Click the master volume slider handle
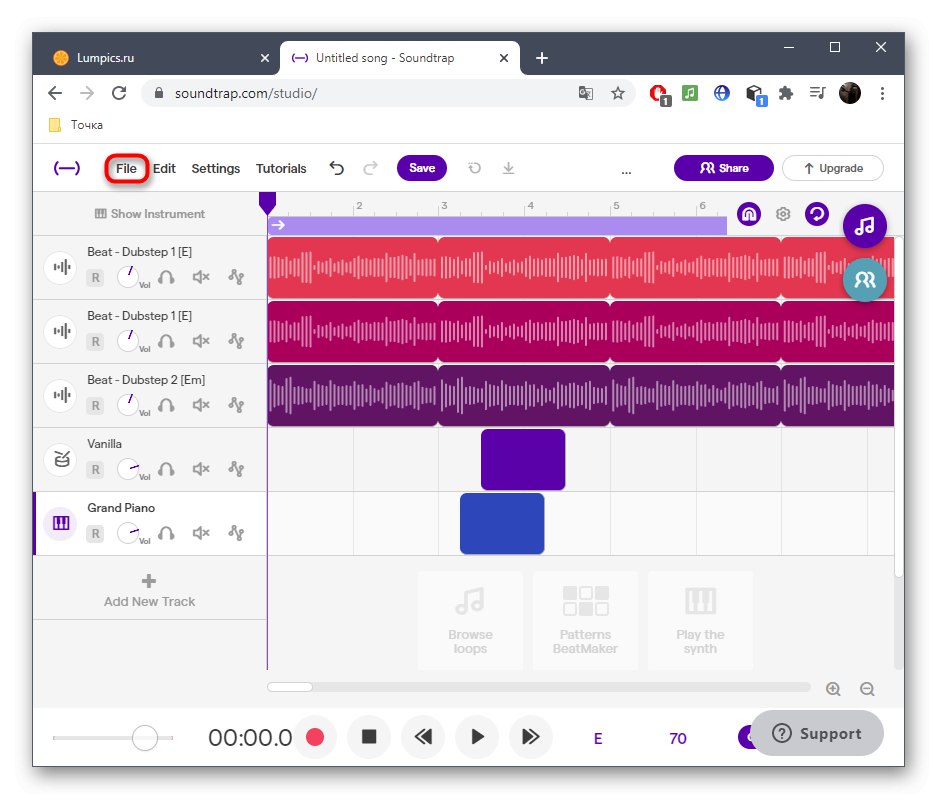 (x=145, y=738)
